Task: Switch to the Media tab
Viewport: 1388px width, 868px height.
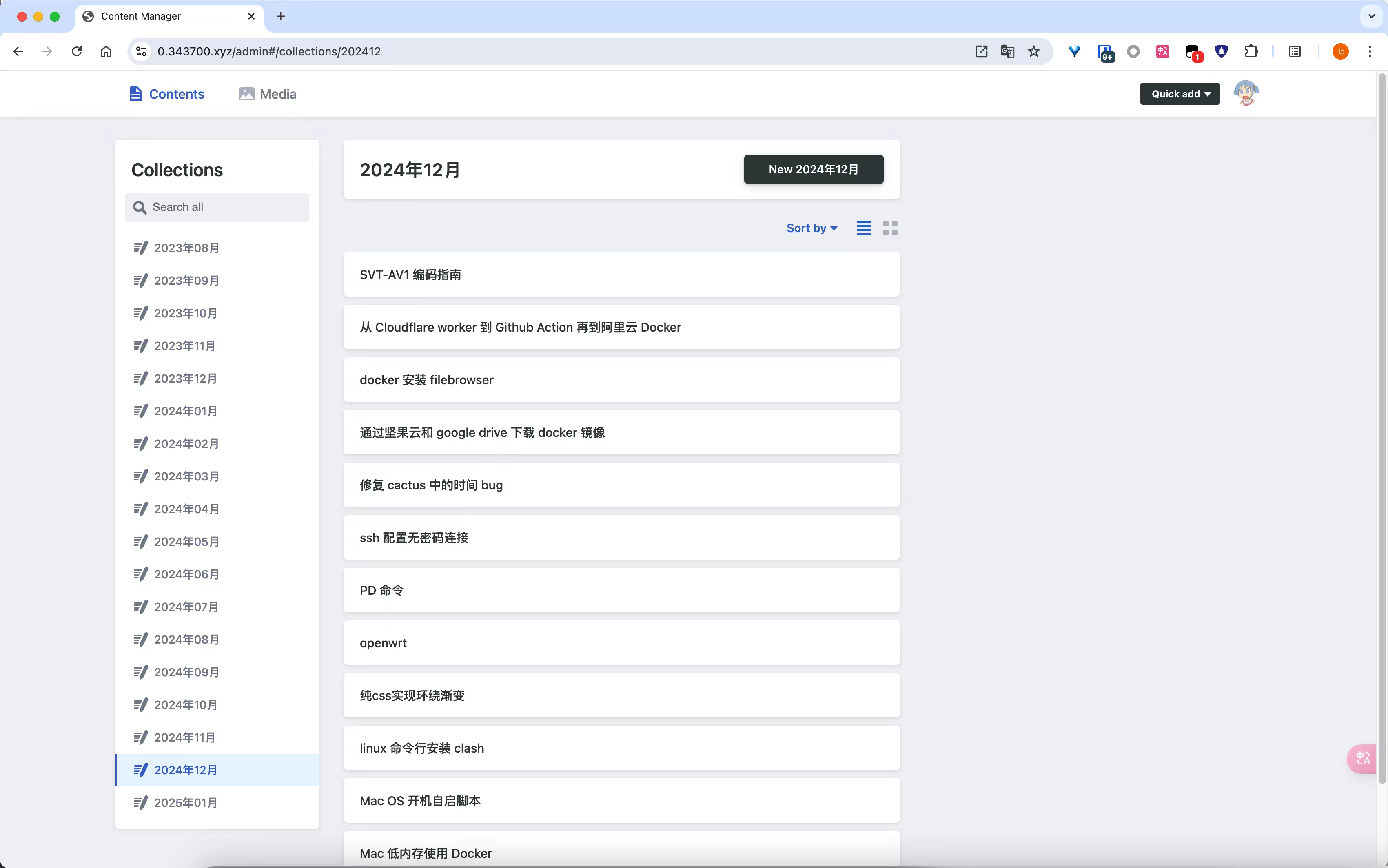Action: coord(268,94)
